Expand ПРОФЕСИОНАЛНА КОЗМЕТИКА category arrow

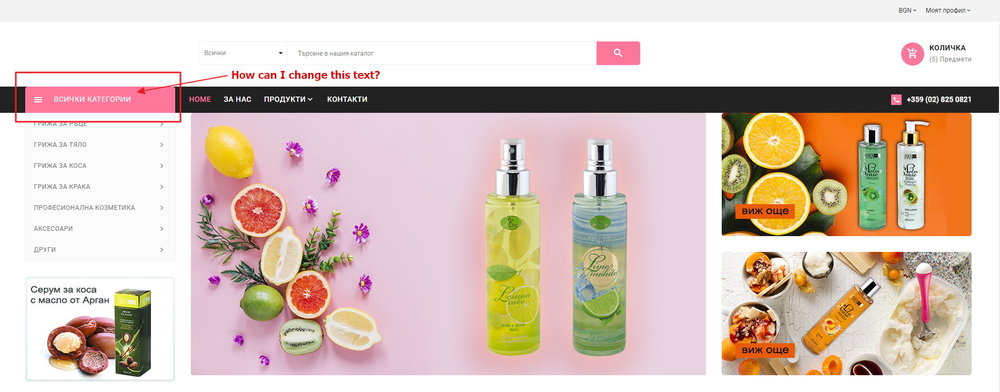[162, 208]
